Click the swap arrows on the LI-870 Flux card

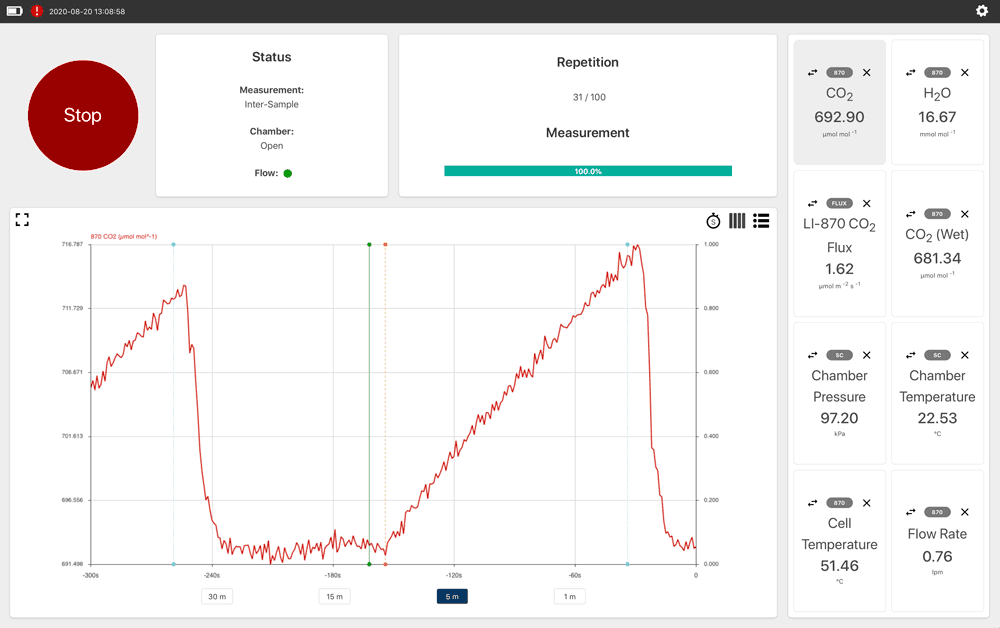click(x=813, y=203)
